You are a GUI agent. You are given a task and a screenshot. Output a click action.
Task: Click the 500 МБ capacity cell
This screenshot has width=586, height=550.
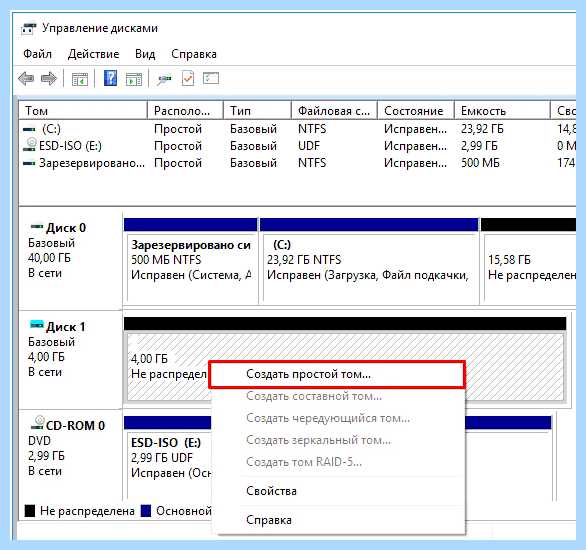[480, 163]
